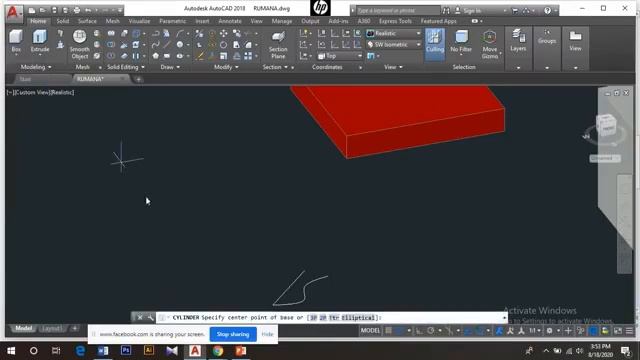The width and height of the screenshot is (640, 360).
Task: Expand the View panel dropdown label
Action: [x=393, y=67]
